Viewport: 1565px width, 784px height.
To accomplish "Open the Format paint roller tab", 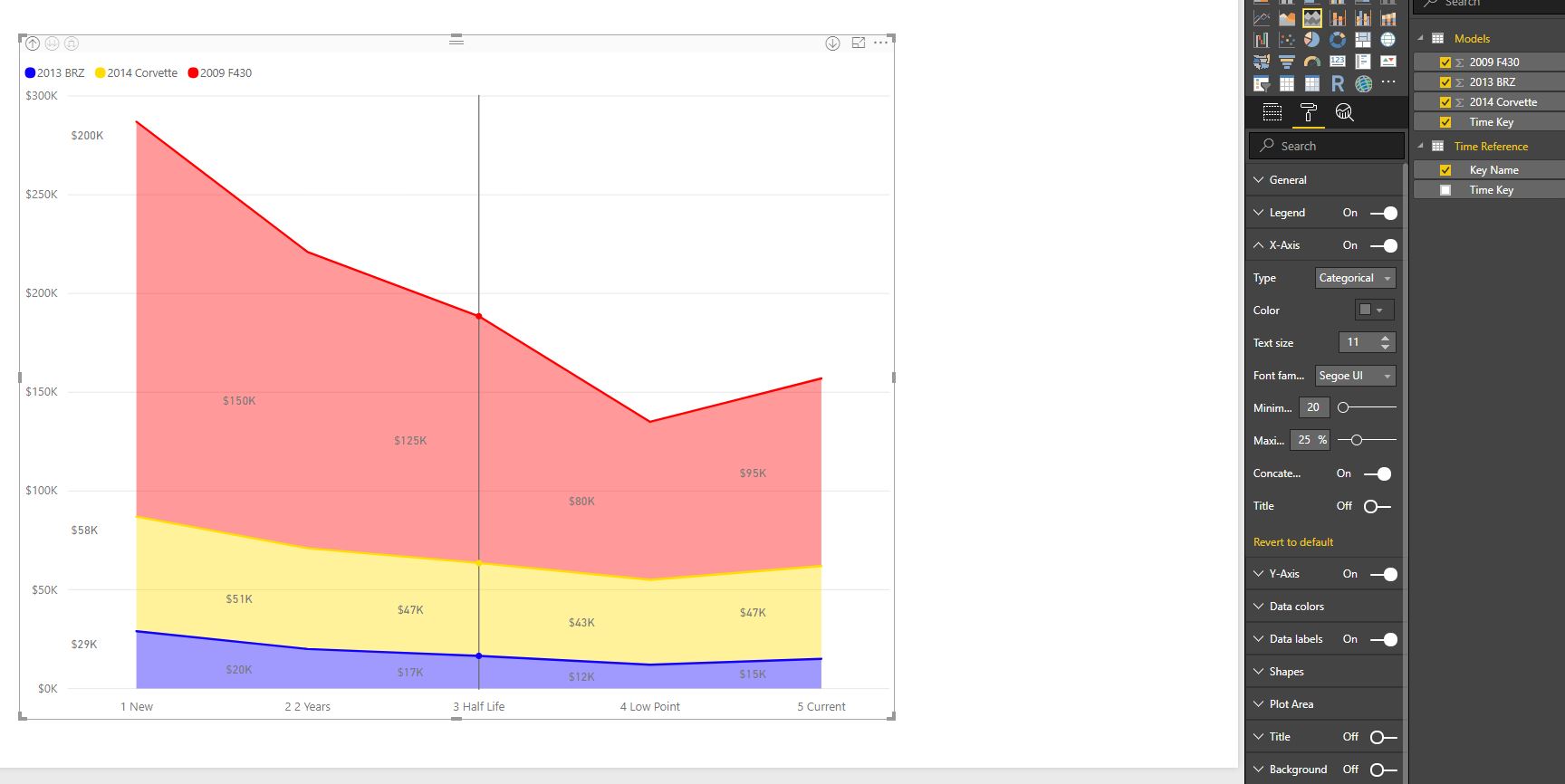I will pyautogui.click(x=1309, y=112).
